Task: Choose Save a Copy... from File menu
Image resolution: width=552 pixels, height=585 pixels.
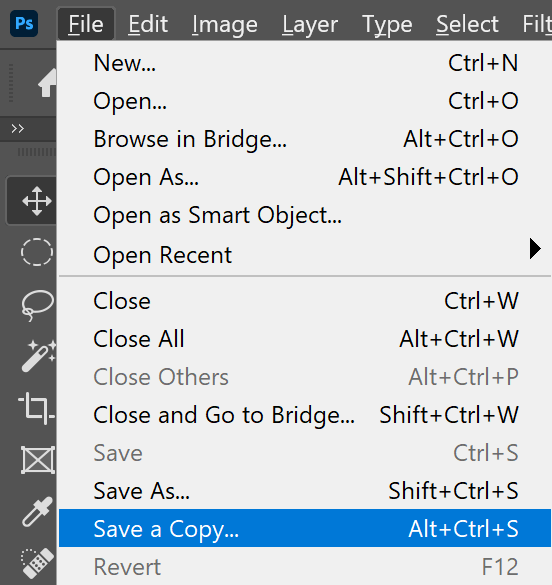Action: 305,528
